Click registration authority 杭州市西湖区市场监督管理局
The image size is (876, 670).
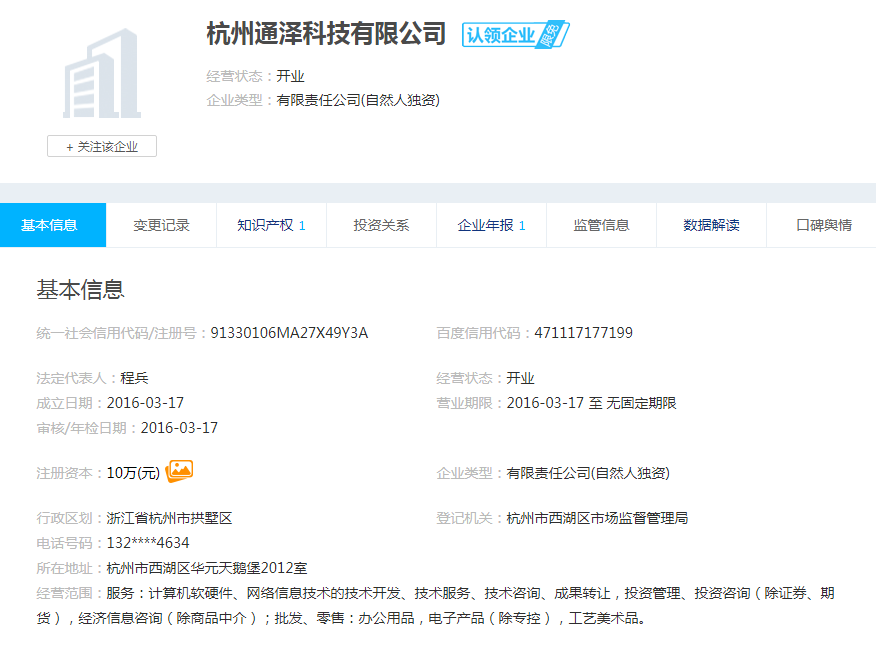point(597,518)
